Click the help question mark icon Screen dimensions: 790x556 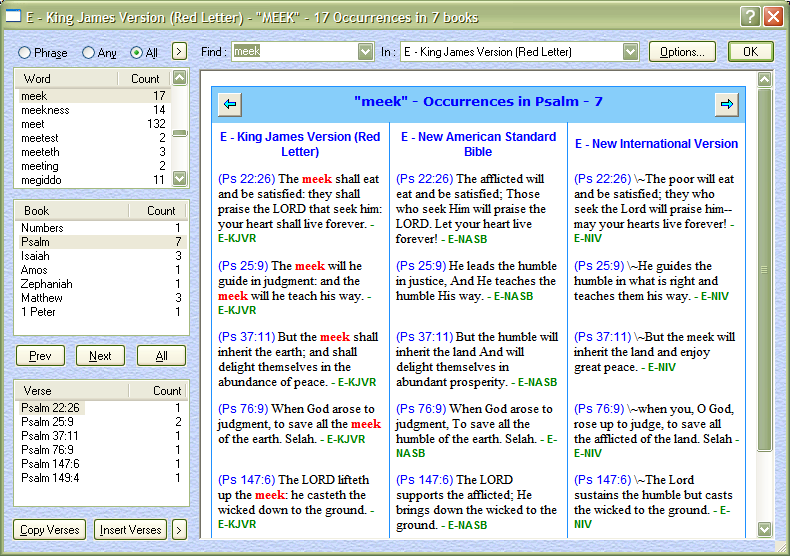click(750, 17)
